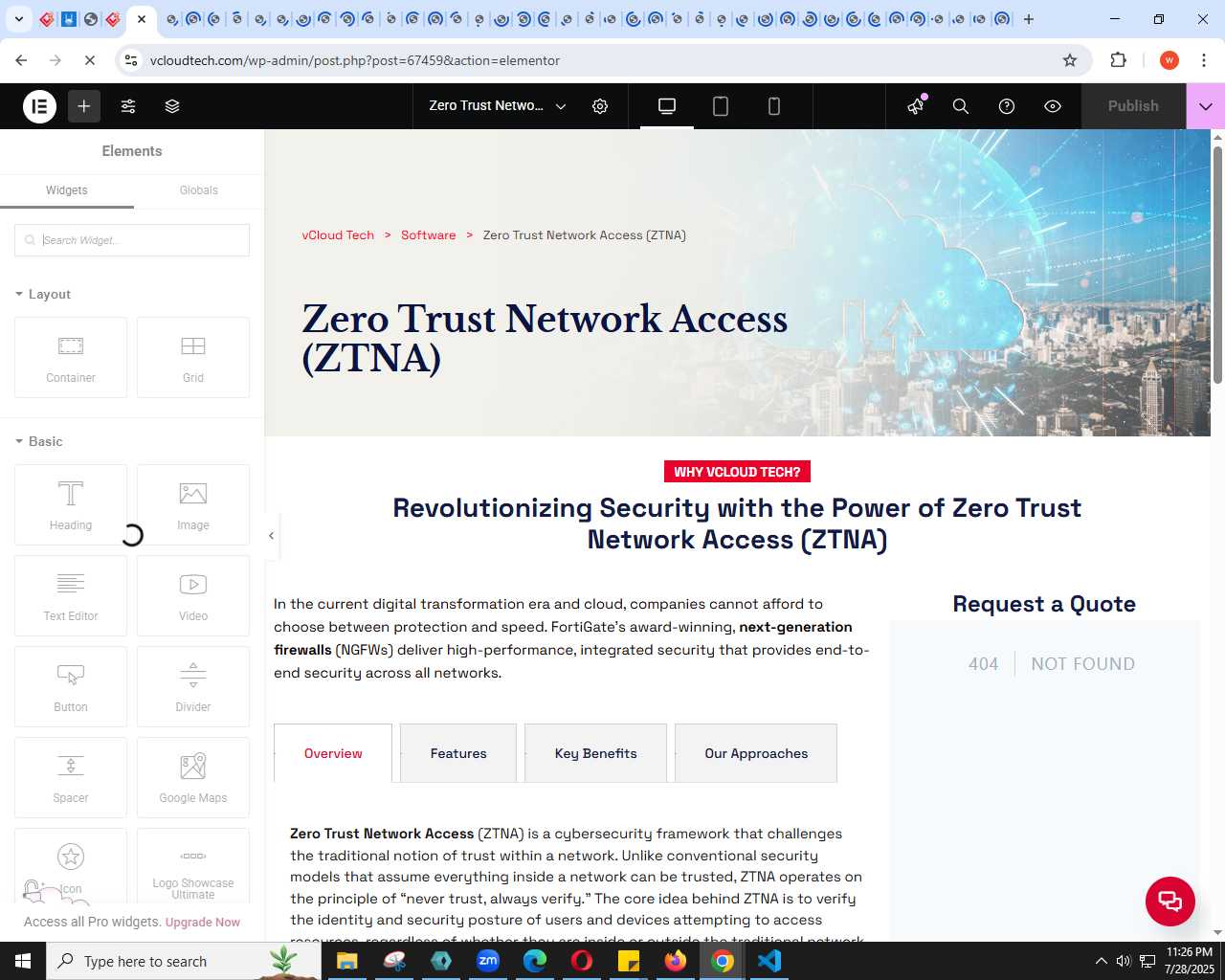The height and width of the screenshot is (980, 1225).
Task: Show hidden system tray icons
Action: (1101, 961)
